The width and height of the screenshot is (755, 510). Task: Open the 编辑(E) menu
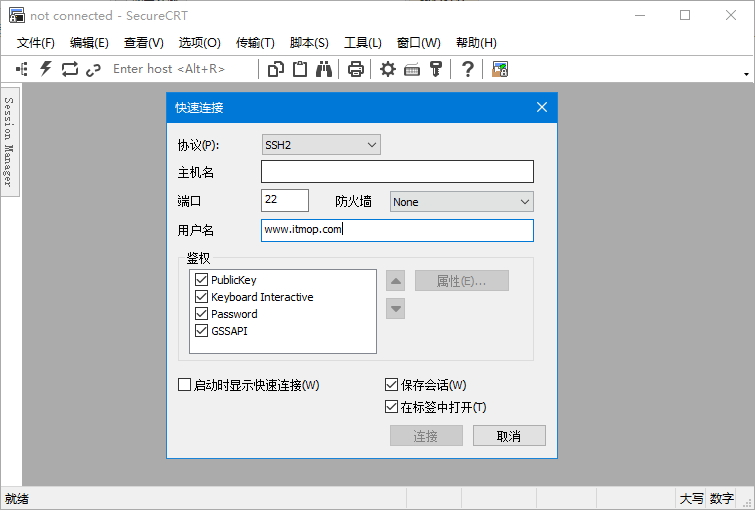tap(89, 43)
